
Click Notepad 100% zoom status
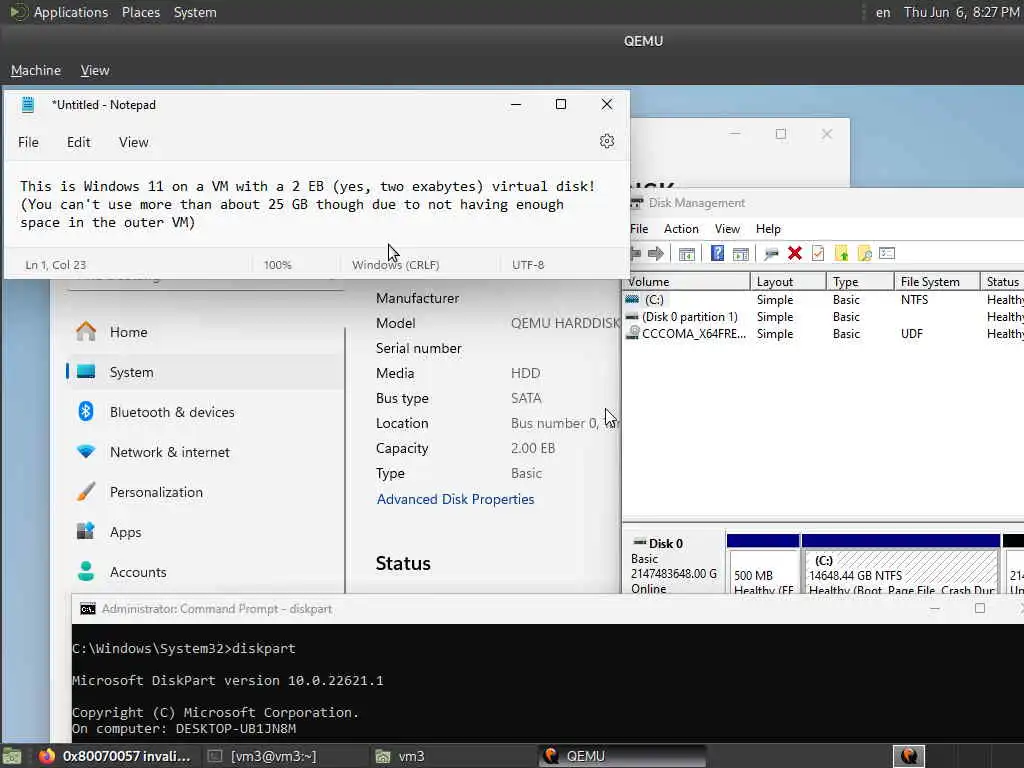(278, 264)
